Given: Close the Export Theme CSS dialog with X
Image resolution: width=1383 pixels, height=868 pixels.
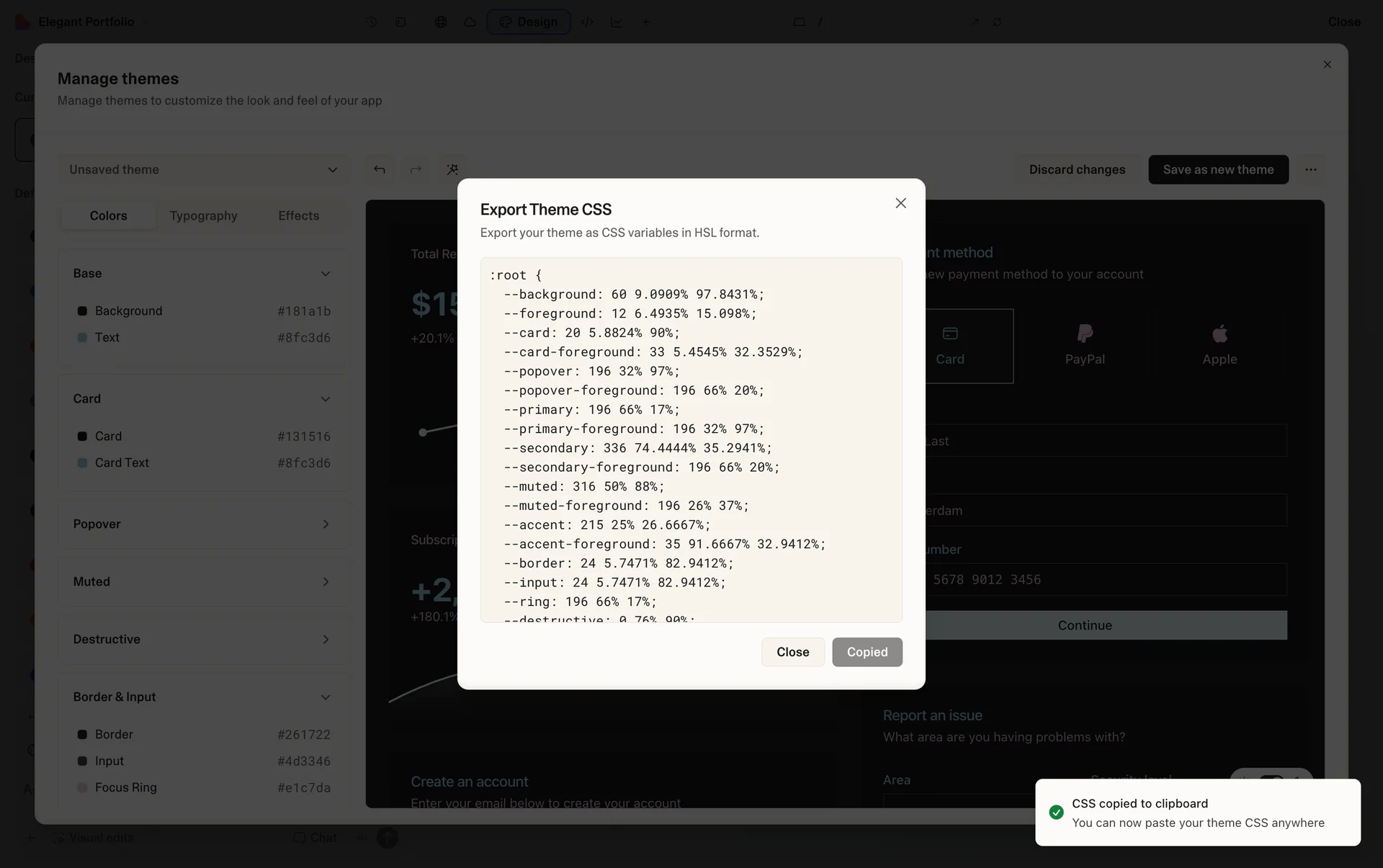Looking at the screenshot, I should click(x=900, y=203).
